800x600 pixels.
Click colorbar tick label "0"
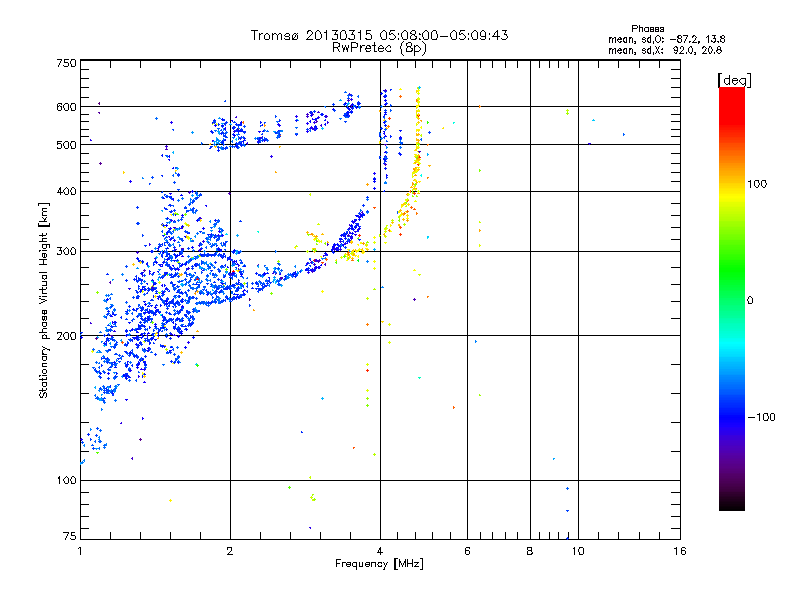click(750, 301)
